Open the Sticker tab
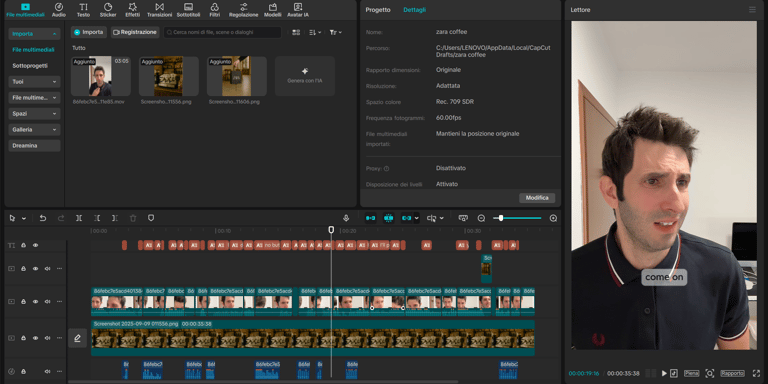 tap(108, 10)
